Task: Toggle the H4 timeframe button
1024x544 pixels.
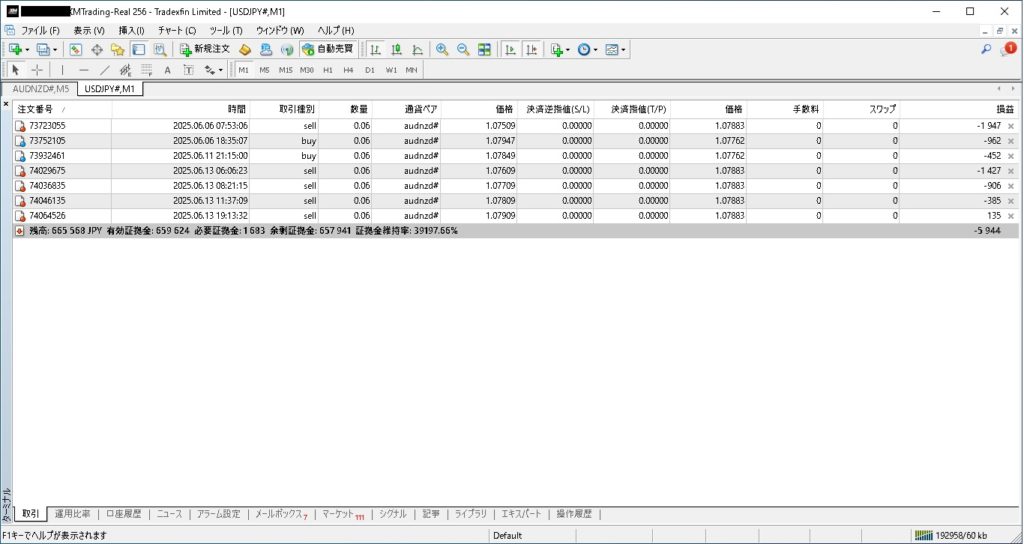Action: click(x=348, y=70)
